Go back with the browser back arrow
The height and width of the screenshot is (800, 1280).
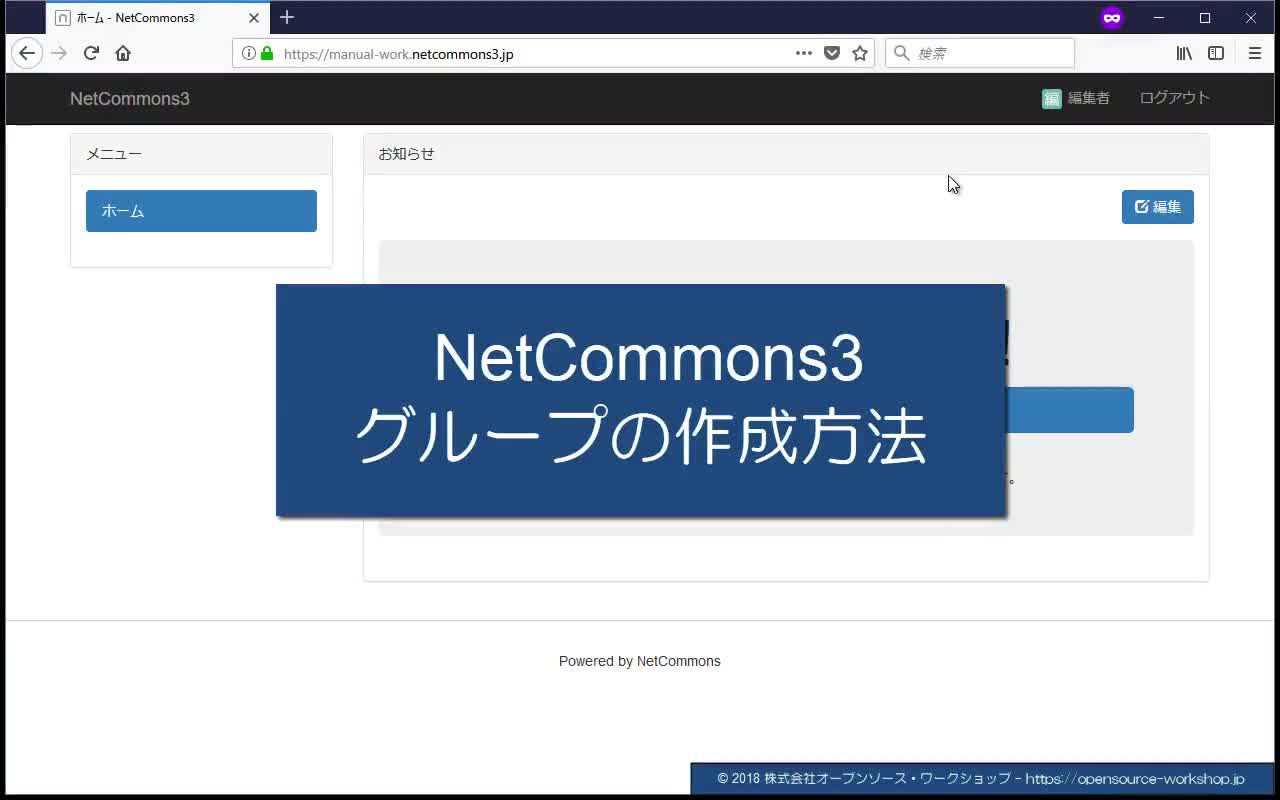pyautogui.click(x=27, y=53)
